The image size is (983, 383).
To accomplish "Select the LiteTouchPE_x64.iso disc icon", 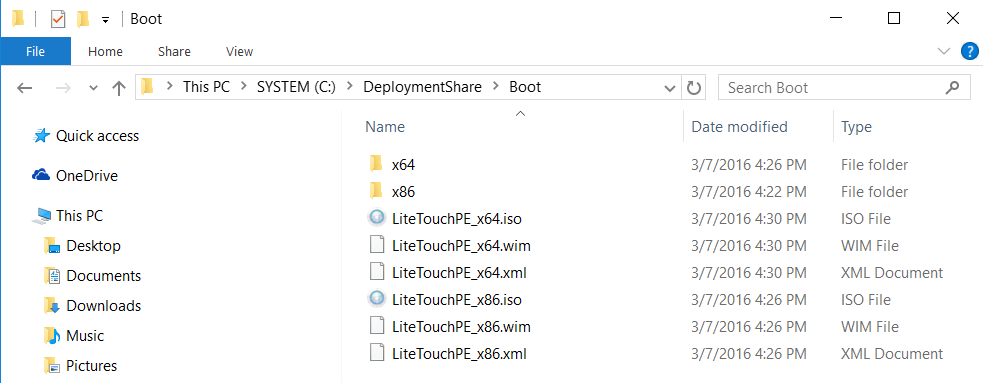I will pyautogui.click(x=376, y=218).
